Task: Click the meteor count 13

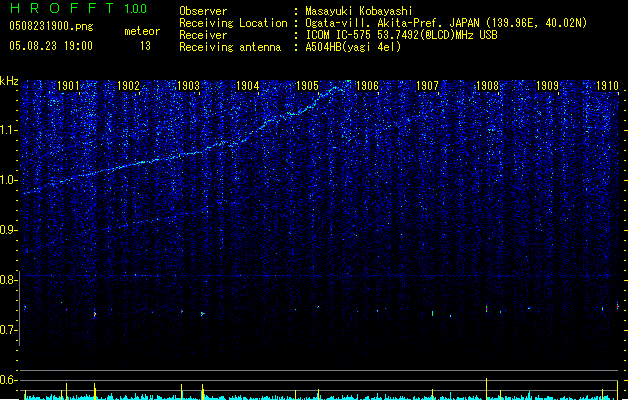Action: pos(145,46)
